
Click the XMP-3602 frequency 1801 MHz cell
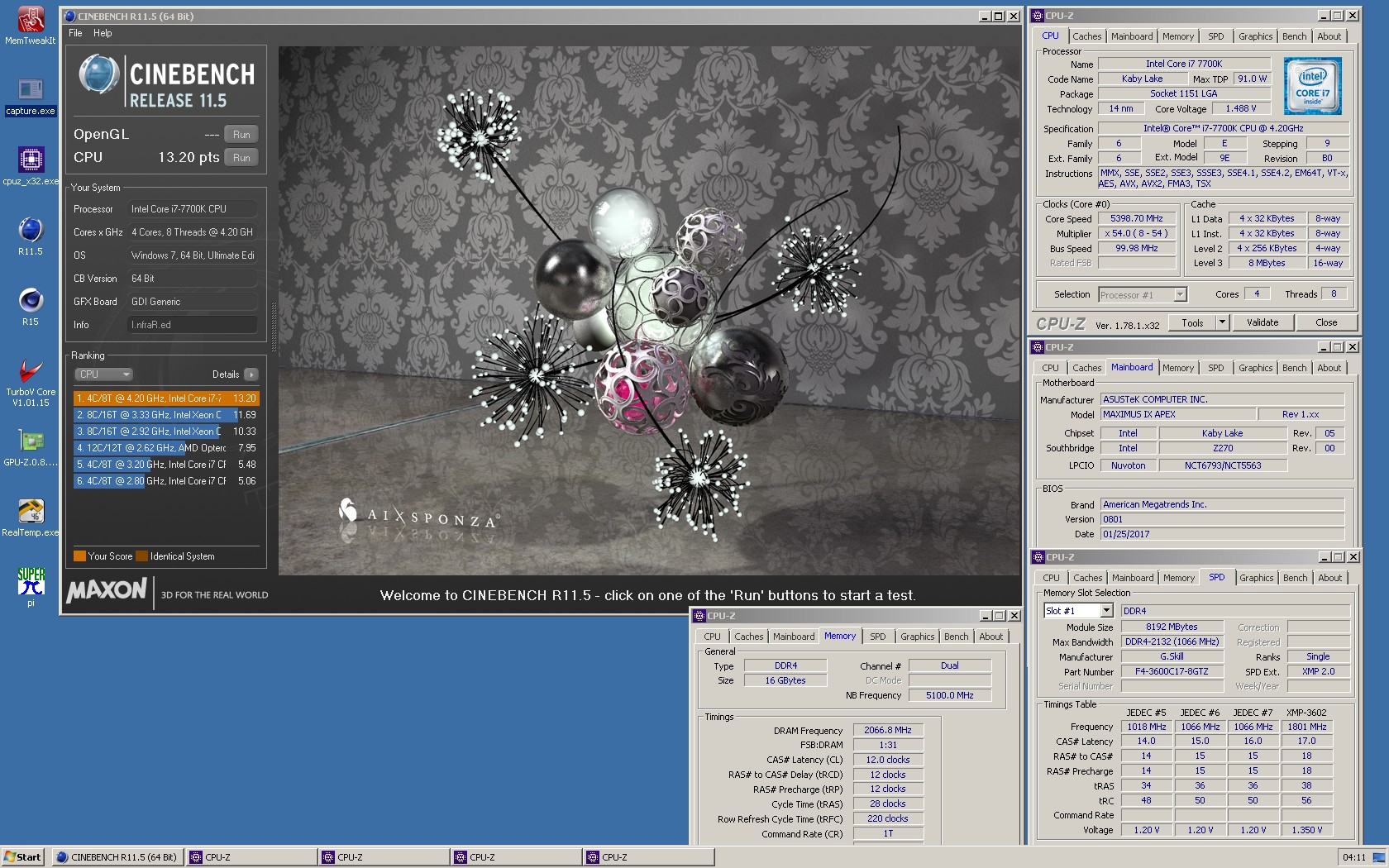pos(1306,727)
